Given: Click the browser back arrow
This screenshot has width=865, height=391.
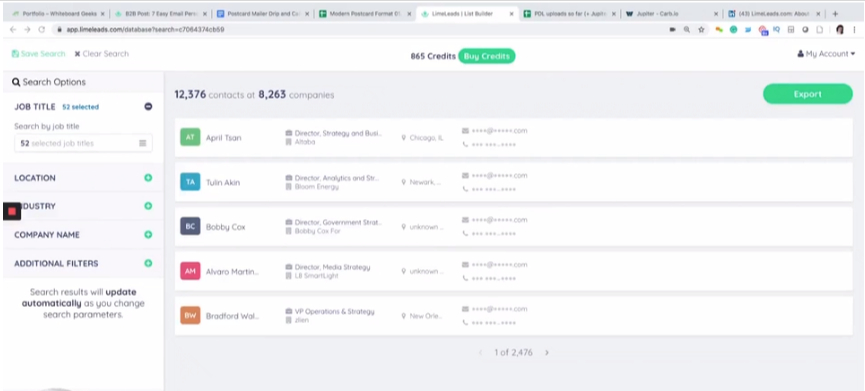Looking at the screenshot, I should point(13,29).
